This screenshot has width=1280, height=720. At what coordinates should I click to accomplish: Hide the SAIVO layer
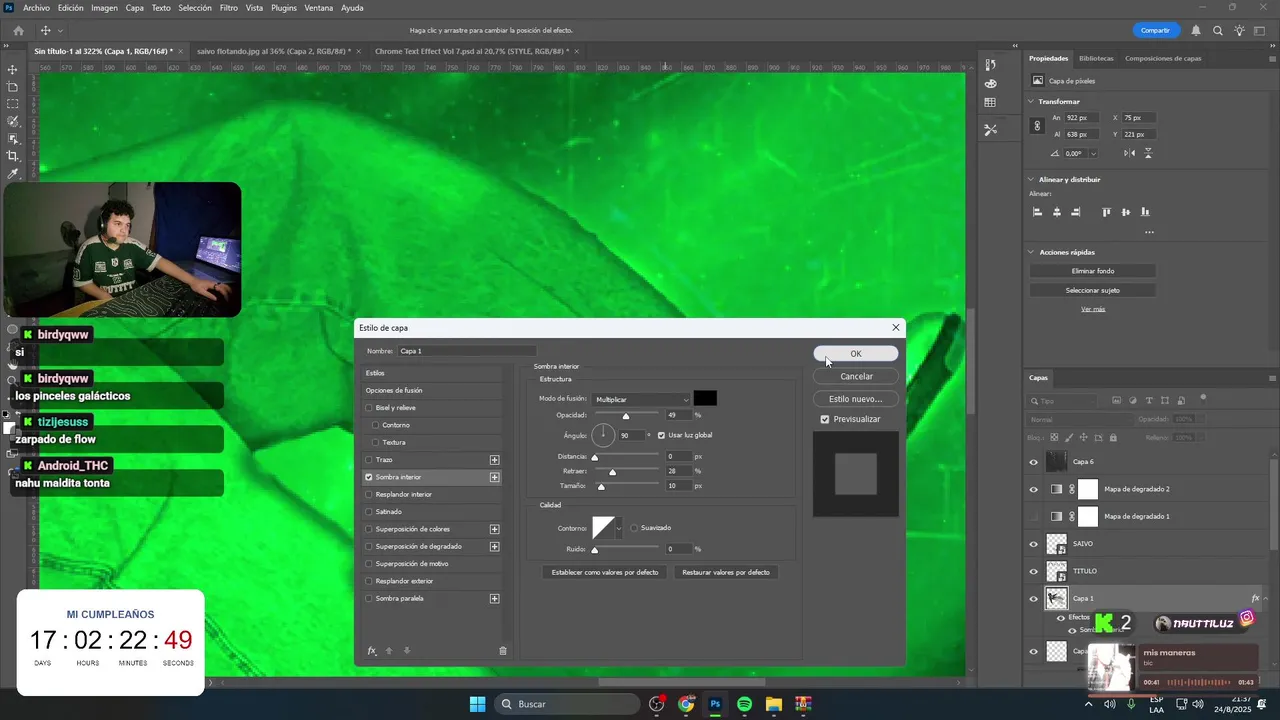[1034, 544]
